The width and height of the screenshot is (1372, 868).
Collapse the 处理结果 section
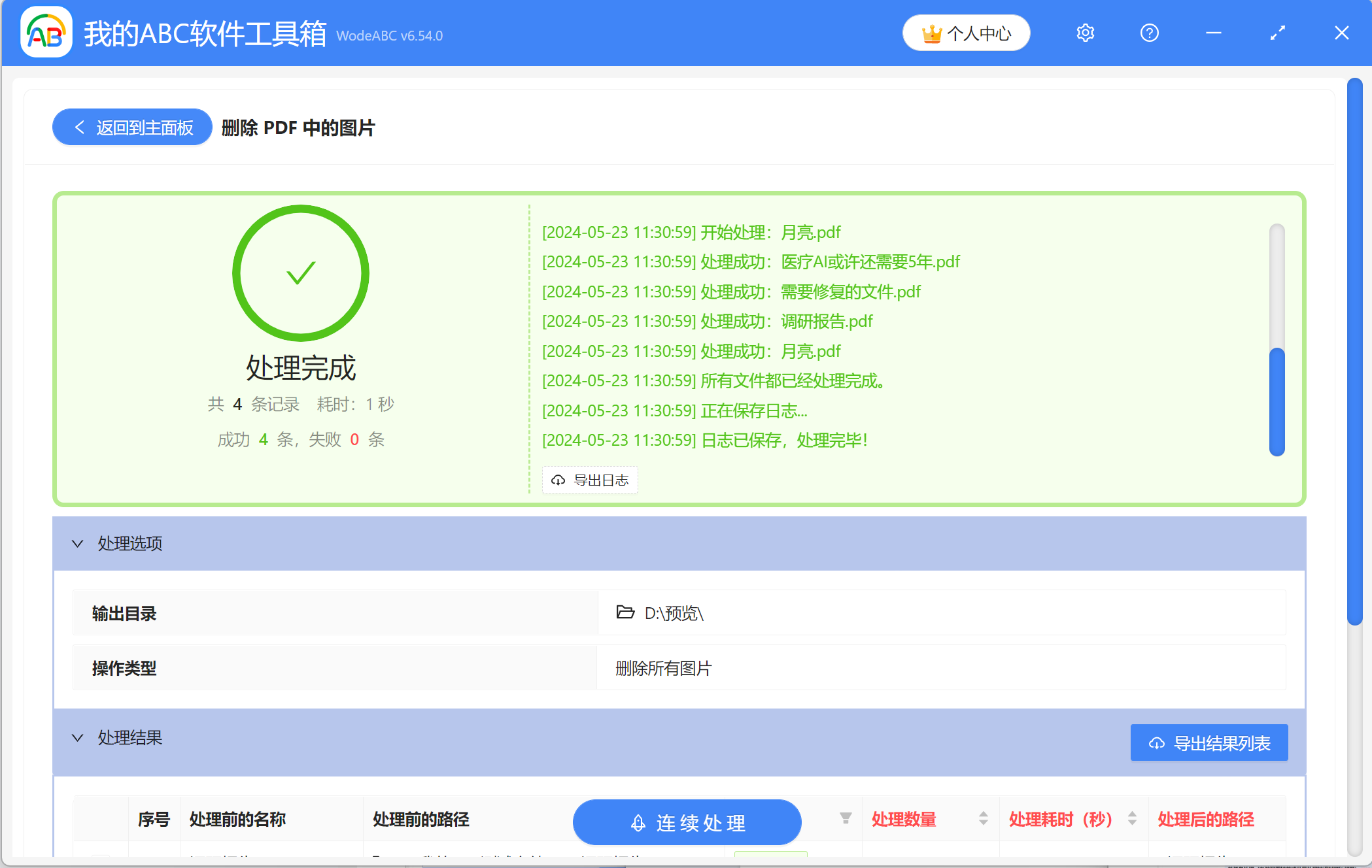(77, 737)
